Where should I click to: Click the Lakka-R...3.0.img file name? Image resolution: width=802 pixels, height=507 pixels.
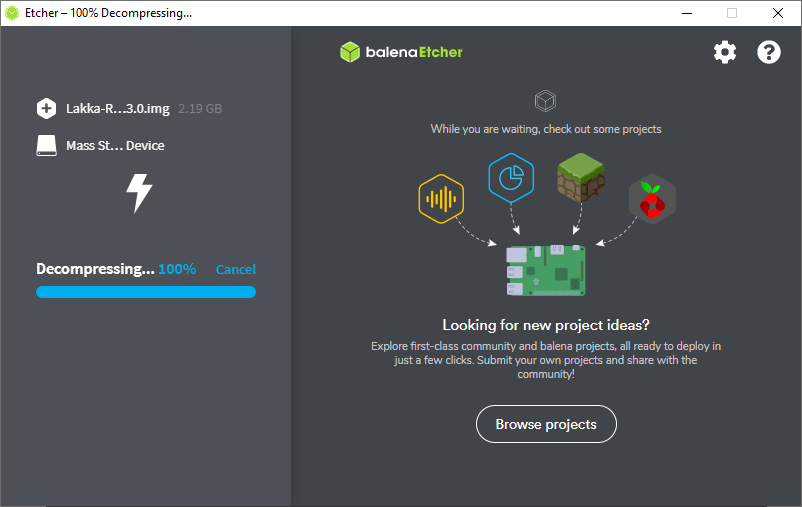coord(118,108)
